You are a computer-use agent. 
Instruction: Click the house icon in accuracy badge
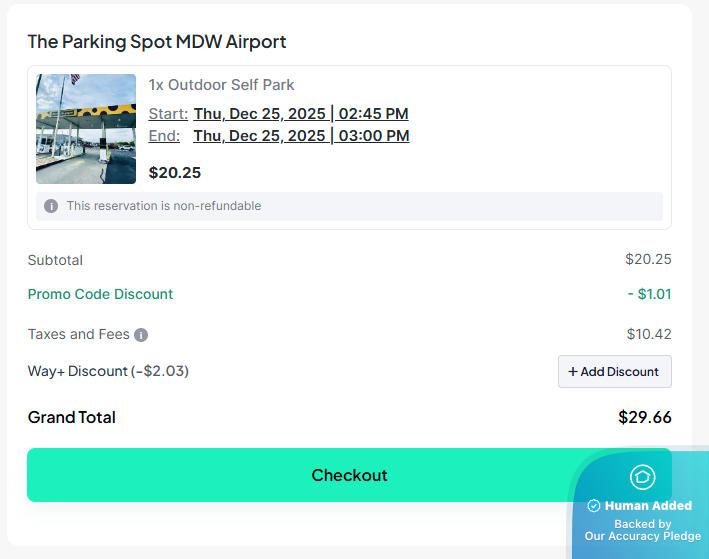[642, 477]
